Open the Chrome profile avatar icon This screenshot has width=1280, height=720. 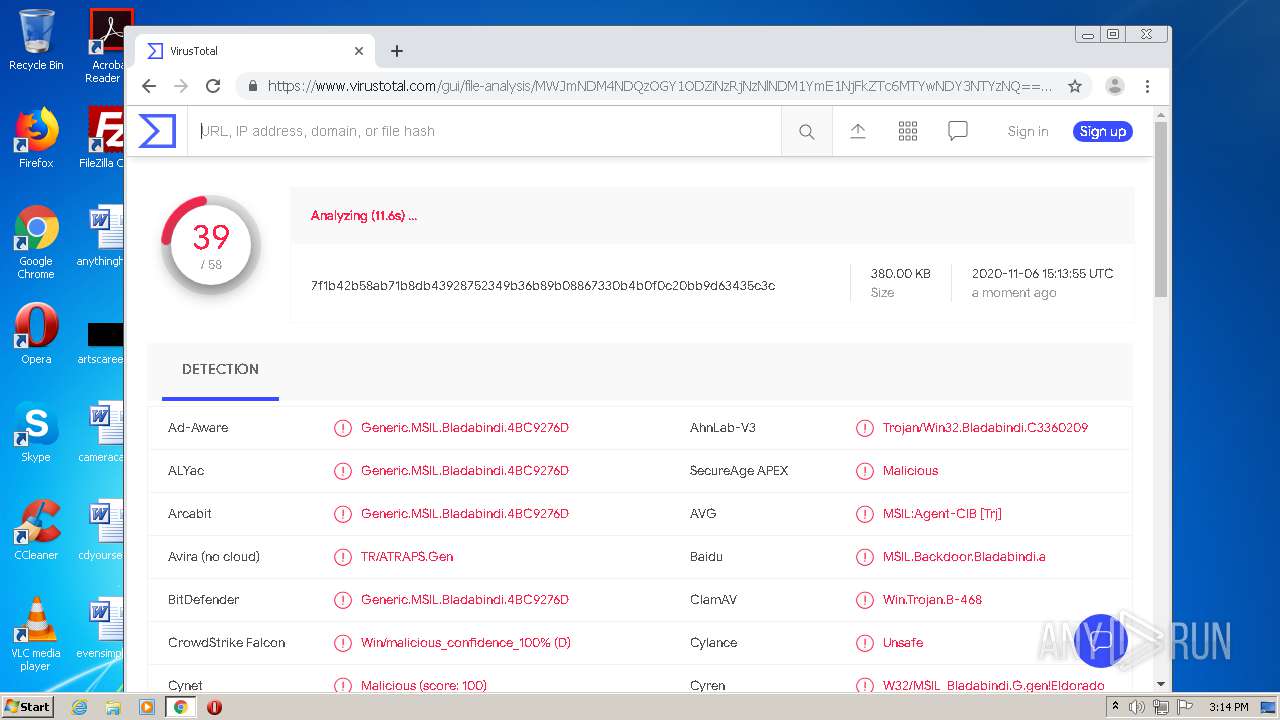pyautogui.click(x=1115, y=86)
